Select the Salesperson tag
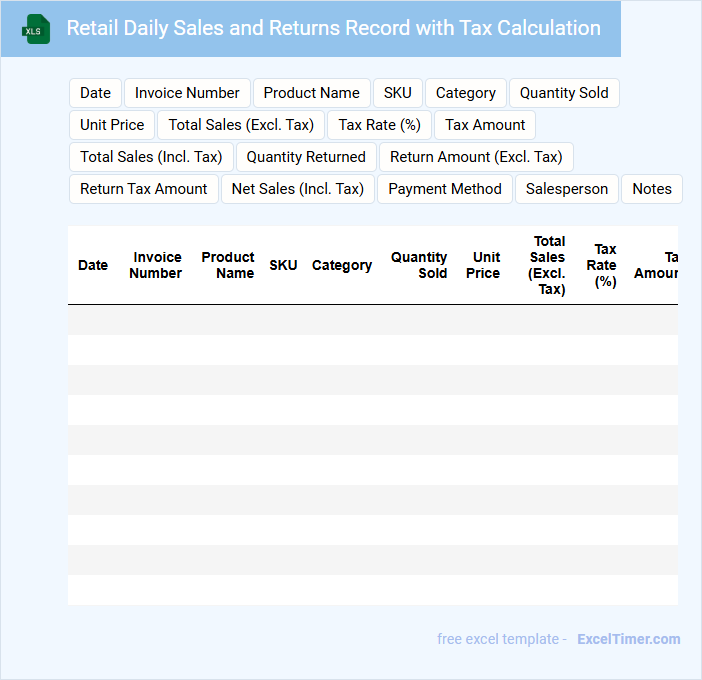This screenshot has width=702, height=680. point(566,189)
